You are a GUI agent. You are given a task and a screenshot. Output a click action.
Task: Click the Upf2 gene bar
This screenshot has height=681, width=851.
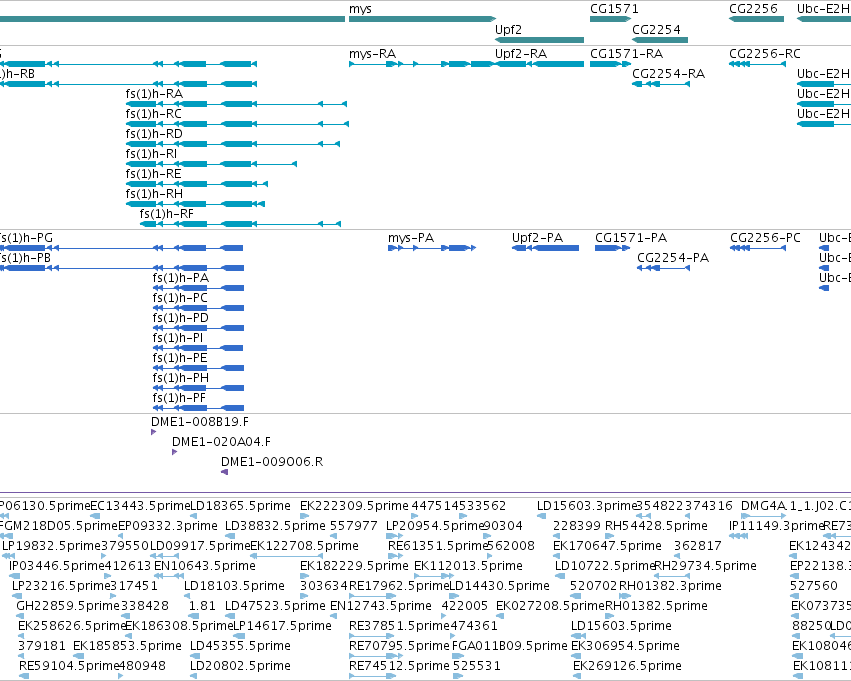click(539, 40)
